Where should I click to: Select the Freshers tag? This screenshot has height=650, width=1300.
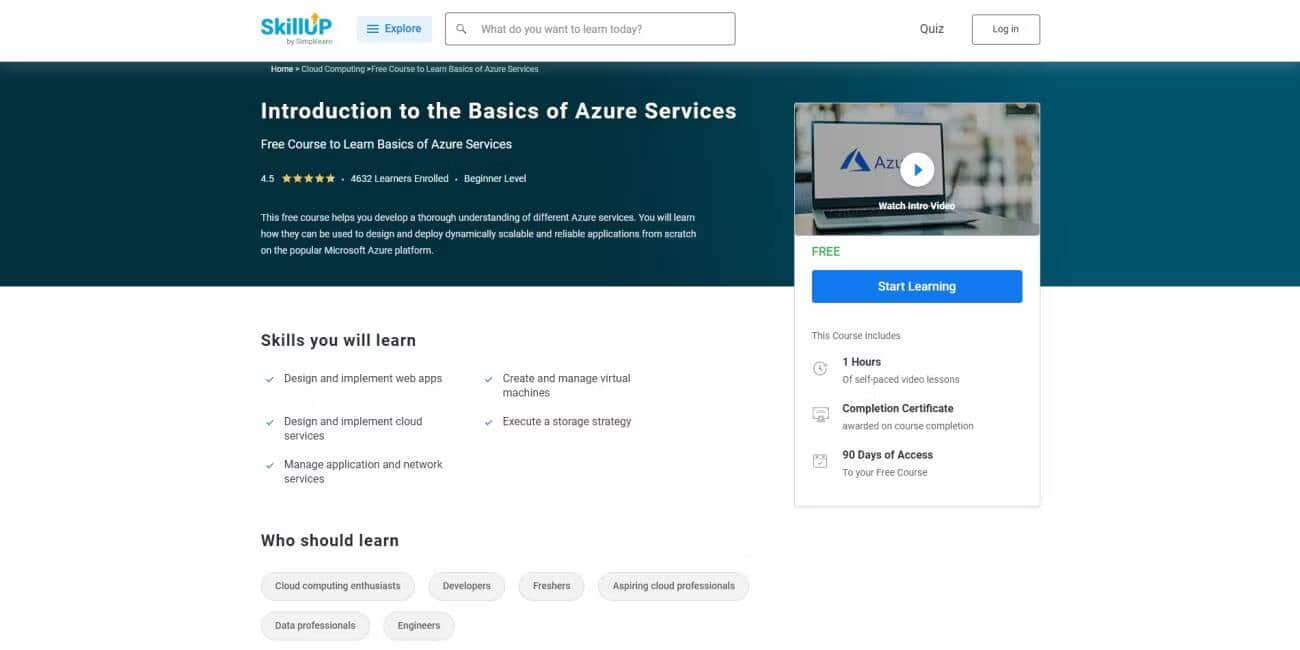pyautogui.click(x=552, y=586)
